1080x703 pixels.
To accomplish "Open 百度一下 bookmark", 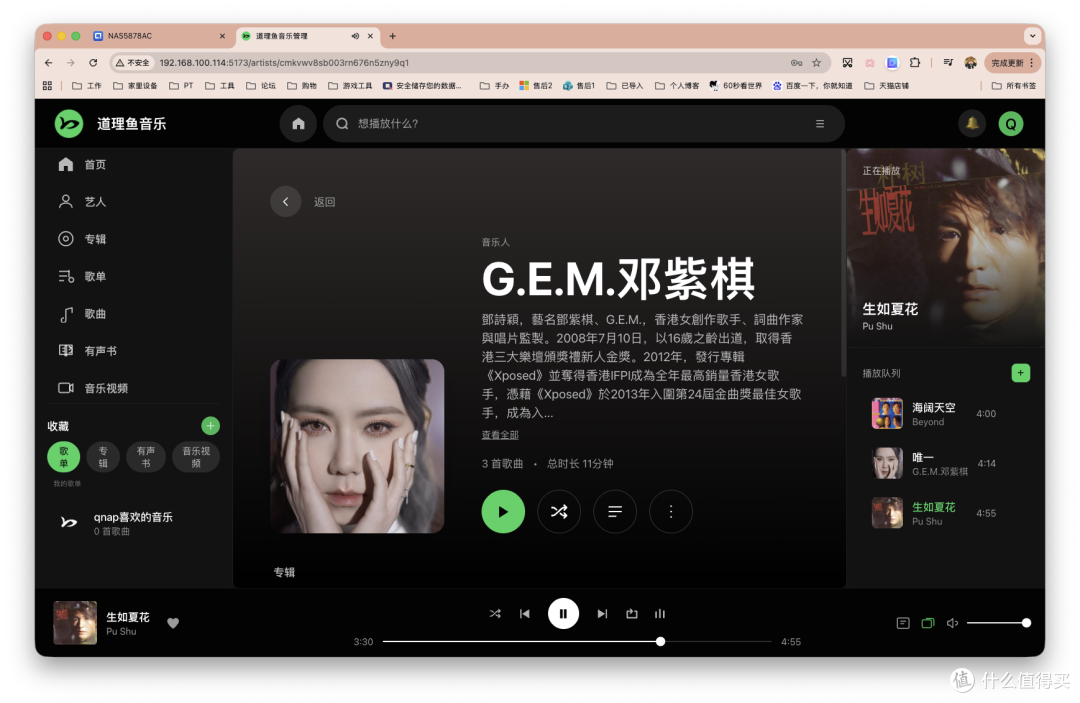I will [x=812, y=86].
